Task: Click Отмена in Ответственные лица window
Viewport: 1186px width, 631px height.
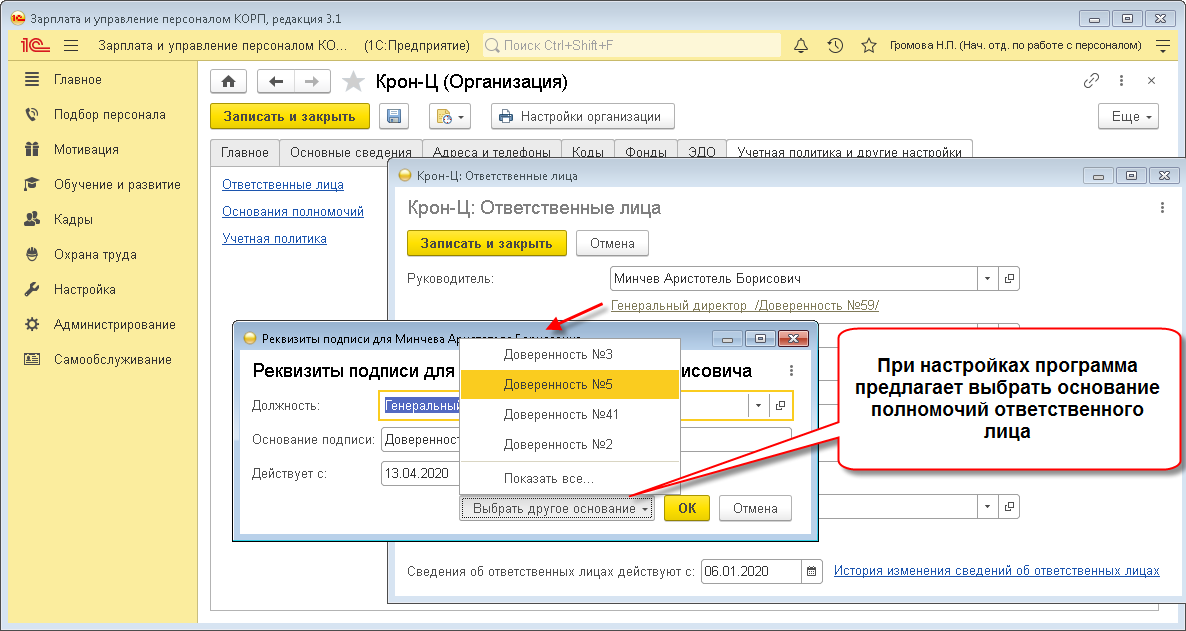Action: pos(612,244)
